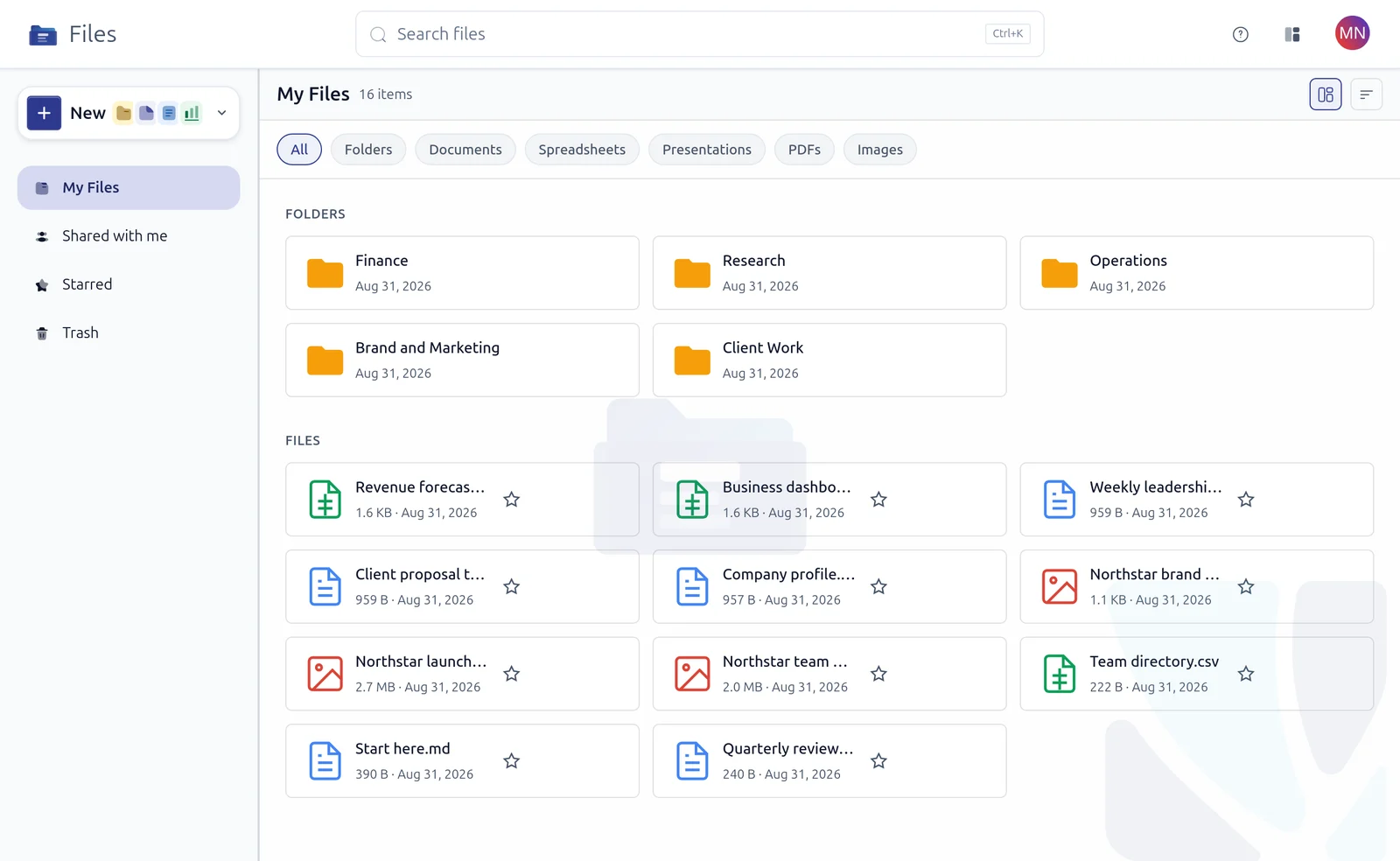Click the New plus button

[44, 113]
